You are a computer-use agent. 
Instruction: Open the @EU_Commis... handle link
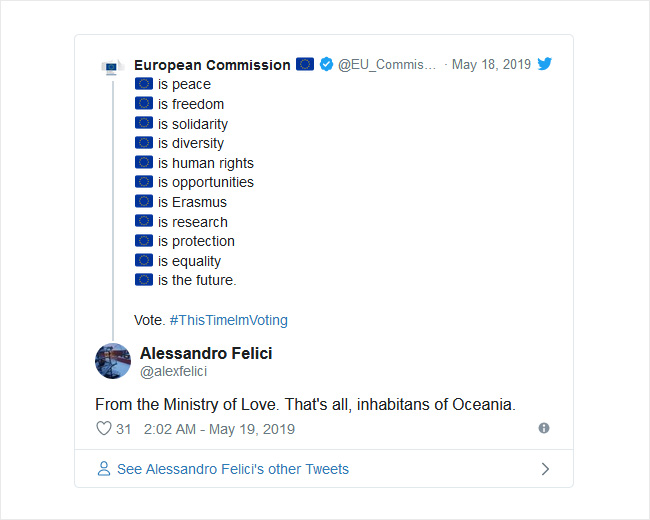click(387, 65)
